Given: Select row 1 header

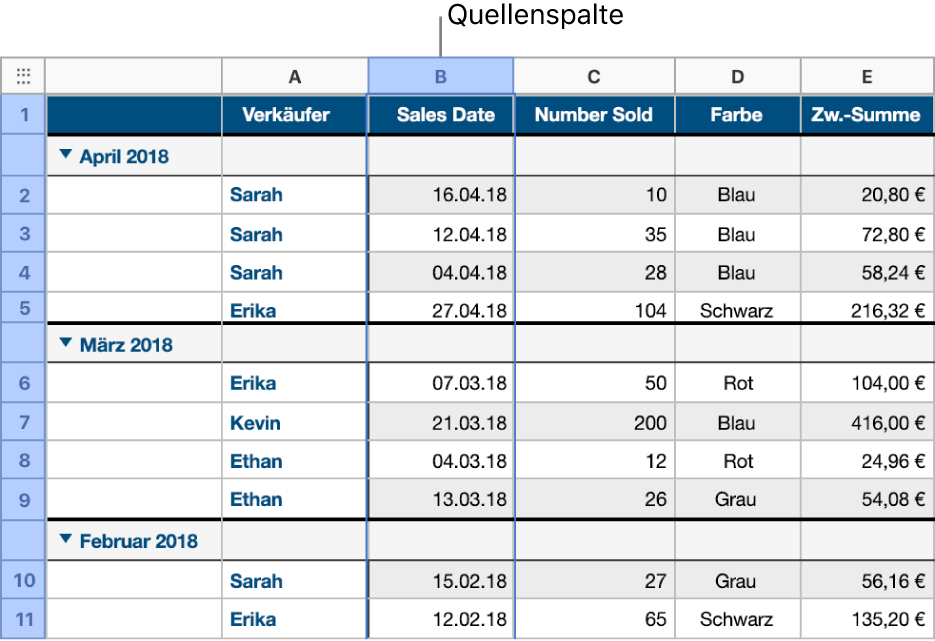Looking at the screenshot, I should tap(23, 115).
